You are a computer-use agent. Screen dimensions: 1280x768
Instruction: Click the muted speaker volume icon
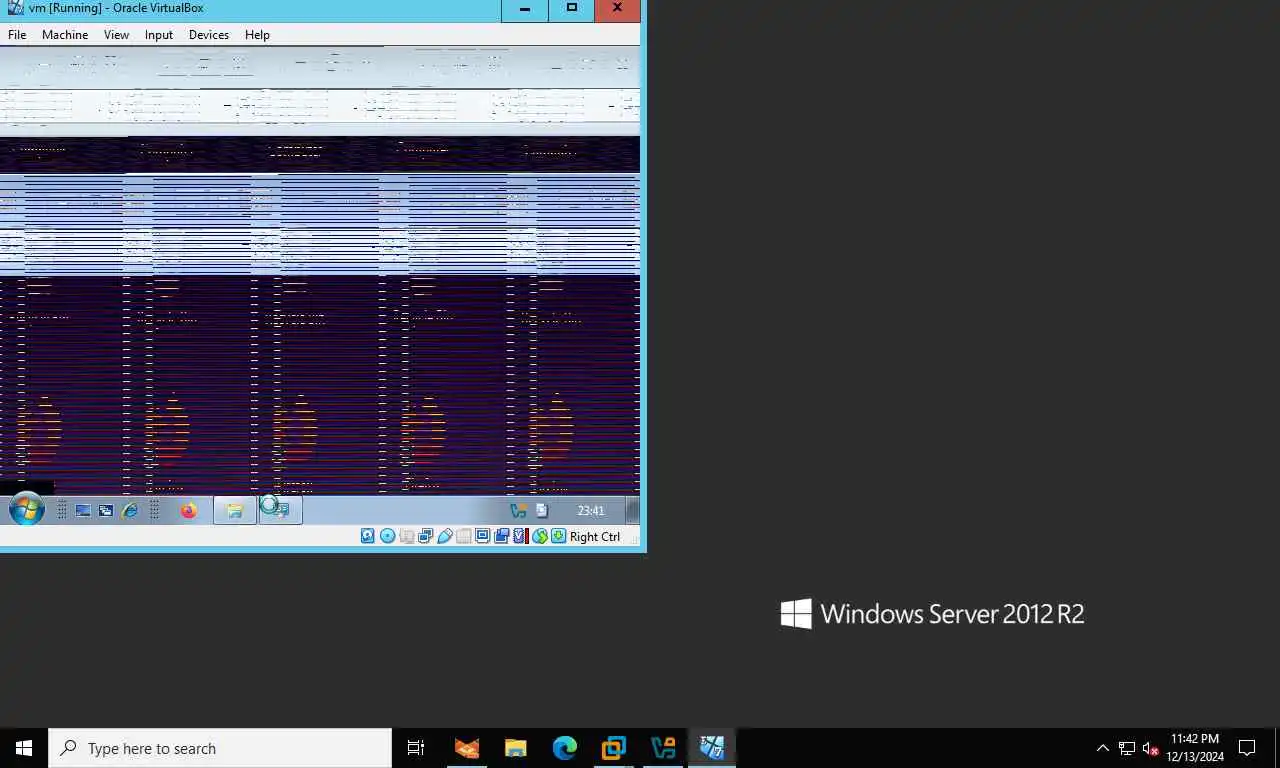1150,748
